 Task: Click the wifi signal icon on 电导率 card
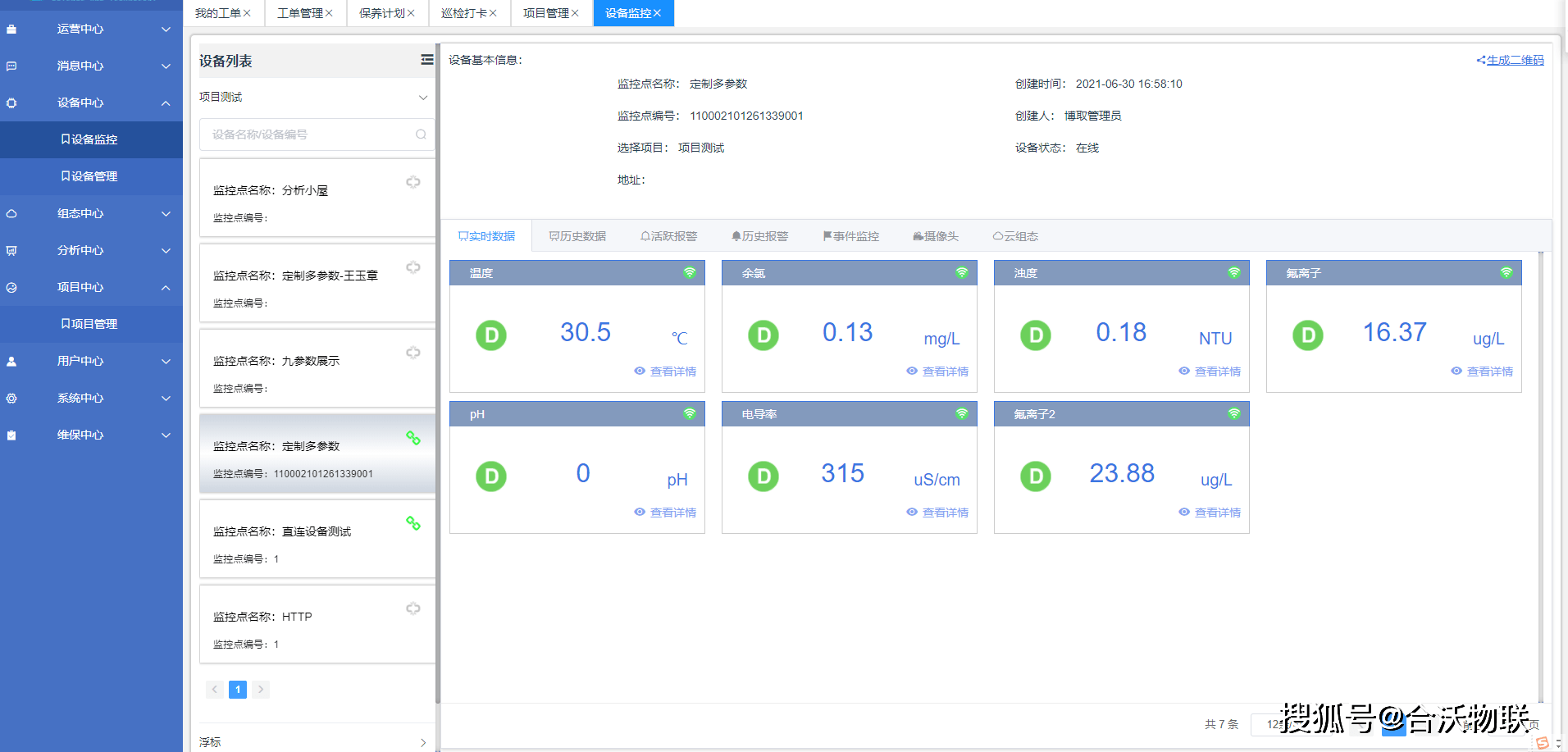[962, 413]
